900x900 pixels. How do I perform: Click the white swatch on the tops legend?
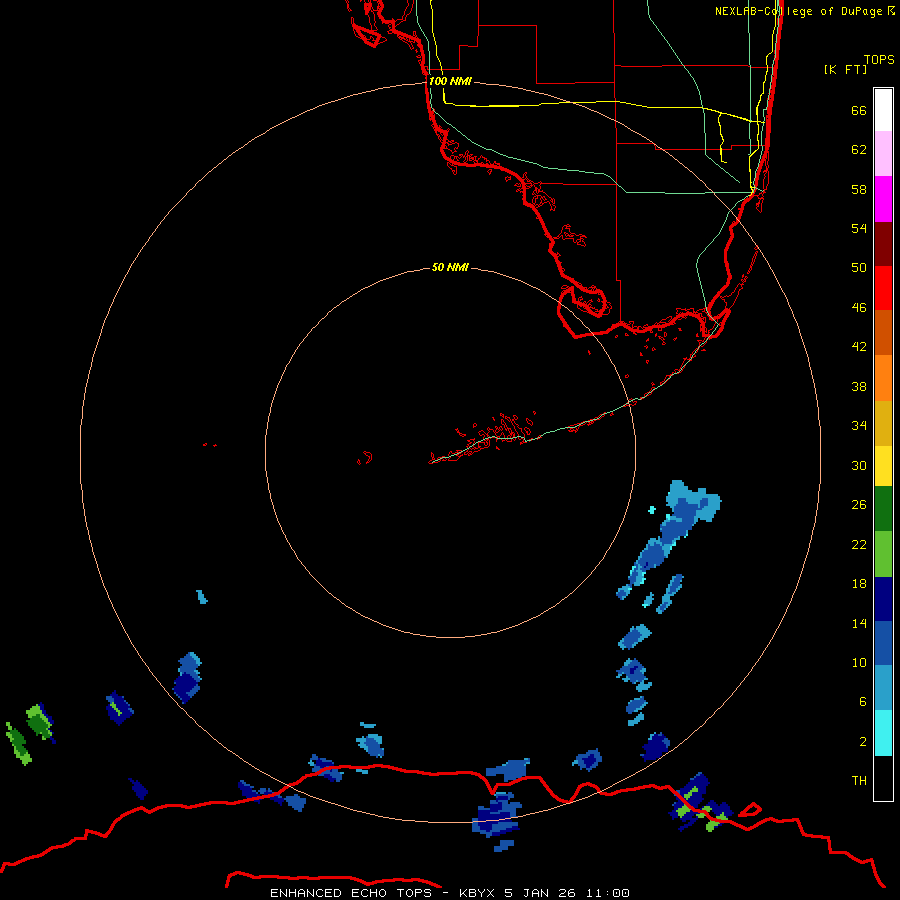pos(883,110)
